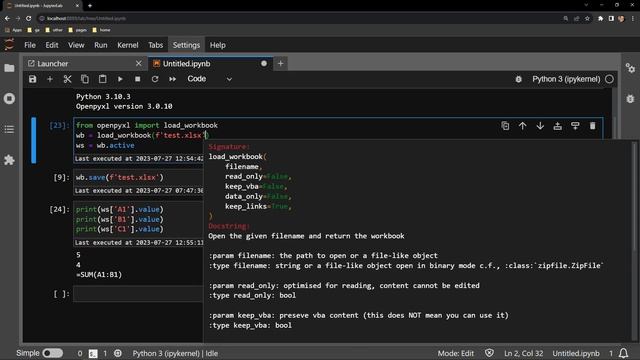Open the Settings menu
Viewport: 640px width, 360px height.
point(186,45)
